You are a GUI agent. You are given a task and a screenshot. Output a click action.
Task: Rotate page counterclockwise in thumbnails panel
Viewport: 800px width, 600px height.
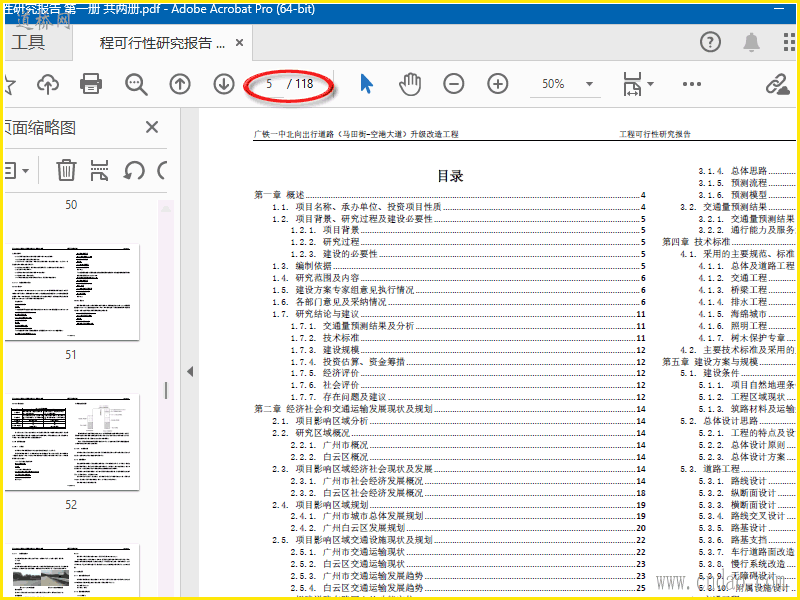coord(134,170)
